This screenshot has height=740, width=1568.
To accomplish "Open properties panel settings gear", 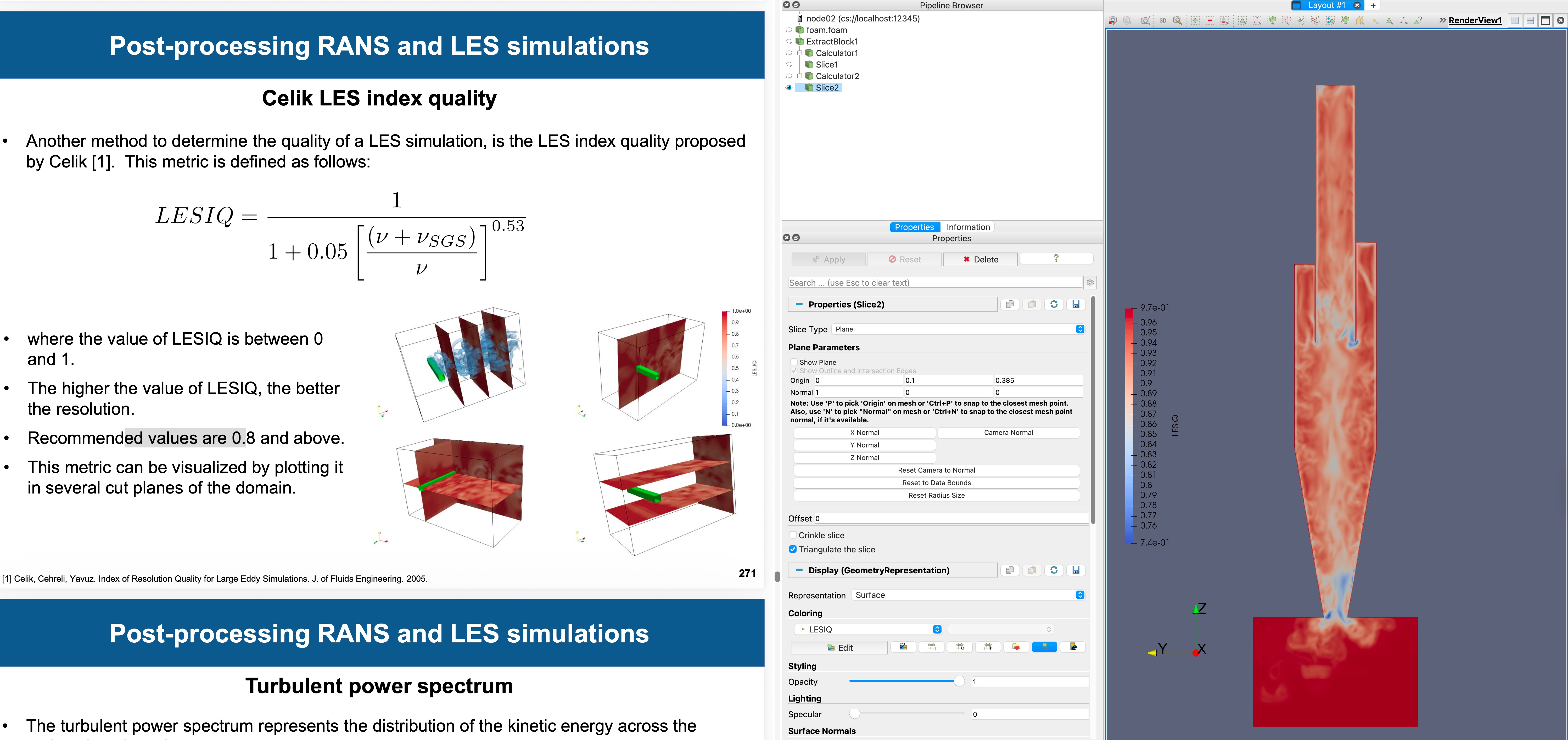I will [1090, 282].
